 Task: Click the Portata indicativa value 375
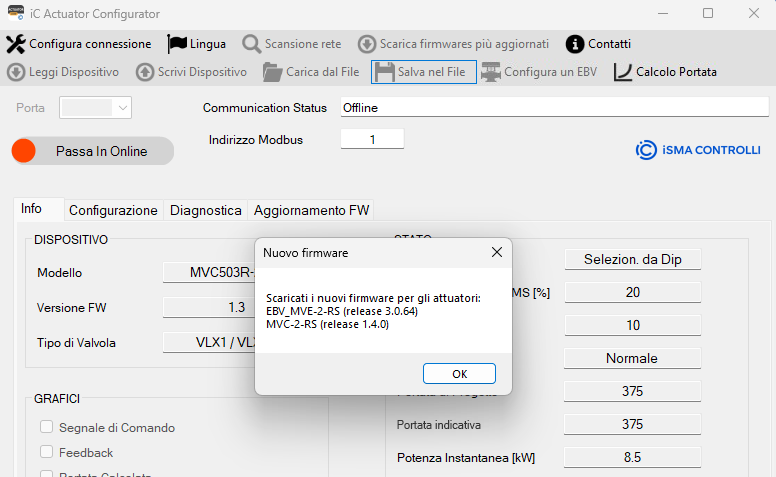632,424
